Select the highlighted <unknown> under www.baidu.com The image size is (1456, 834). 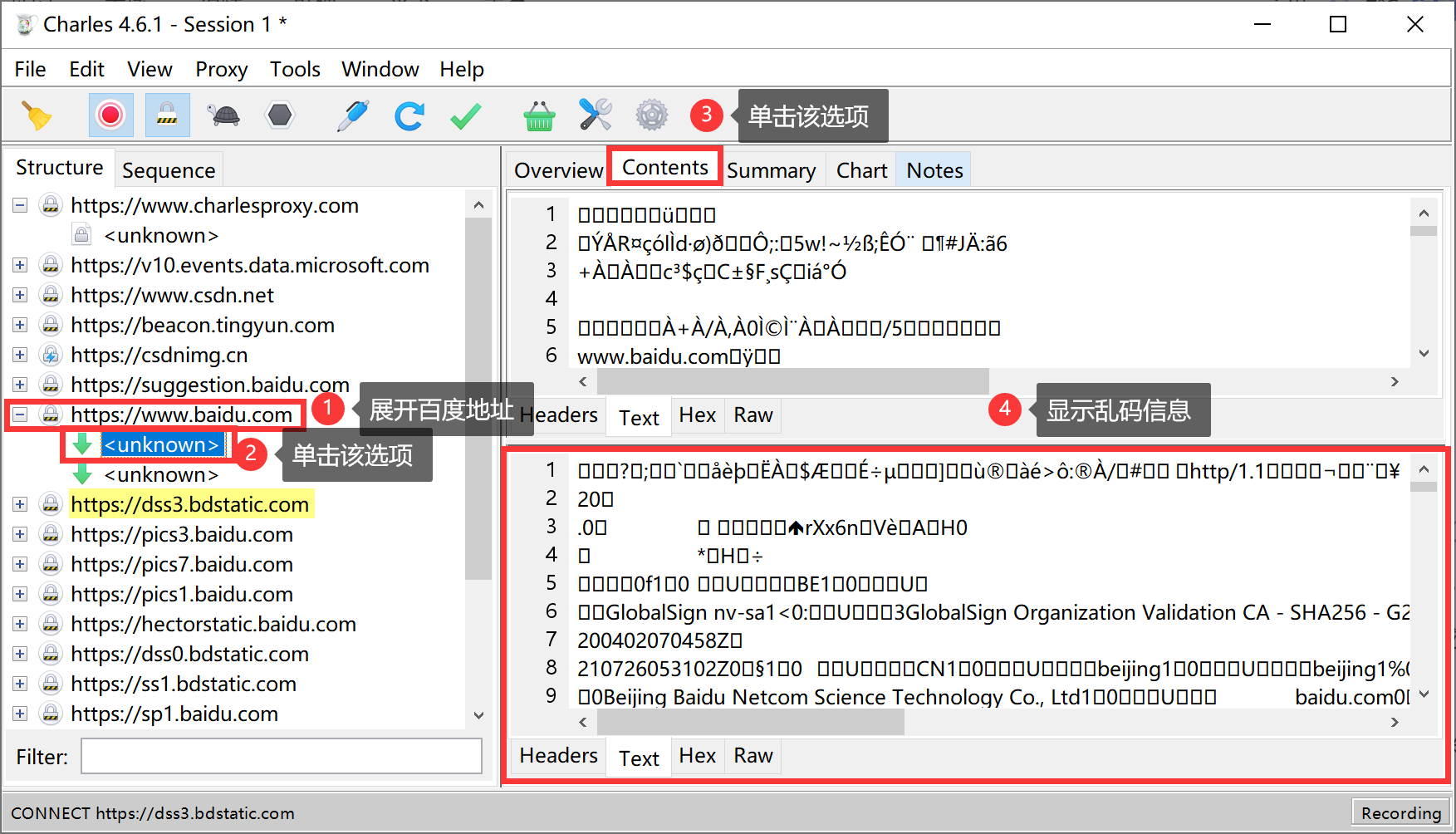tap(163, 444)
